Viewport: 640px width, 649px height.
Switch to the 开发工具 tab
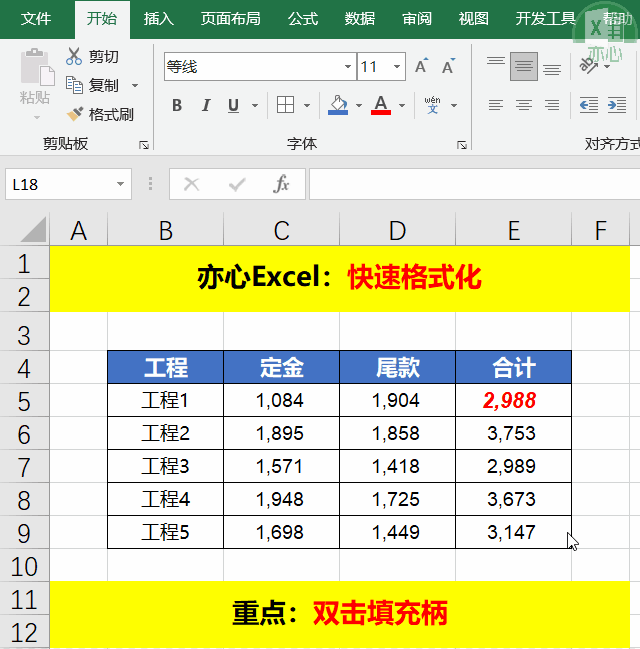click(x=546, y=19)
